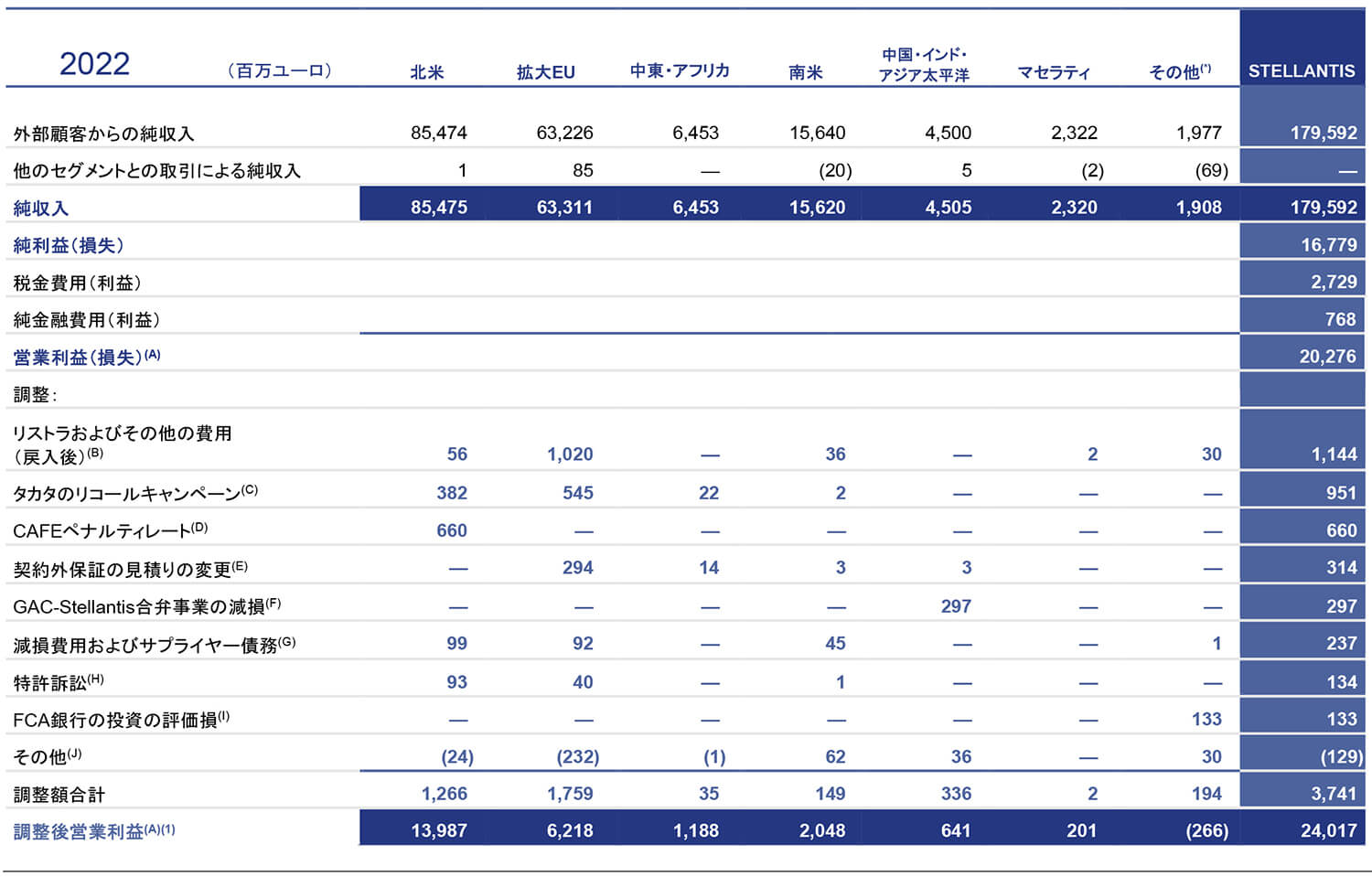Click the net revenue cell 63,311

point(564,208)
